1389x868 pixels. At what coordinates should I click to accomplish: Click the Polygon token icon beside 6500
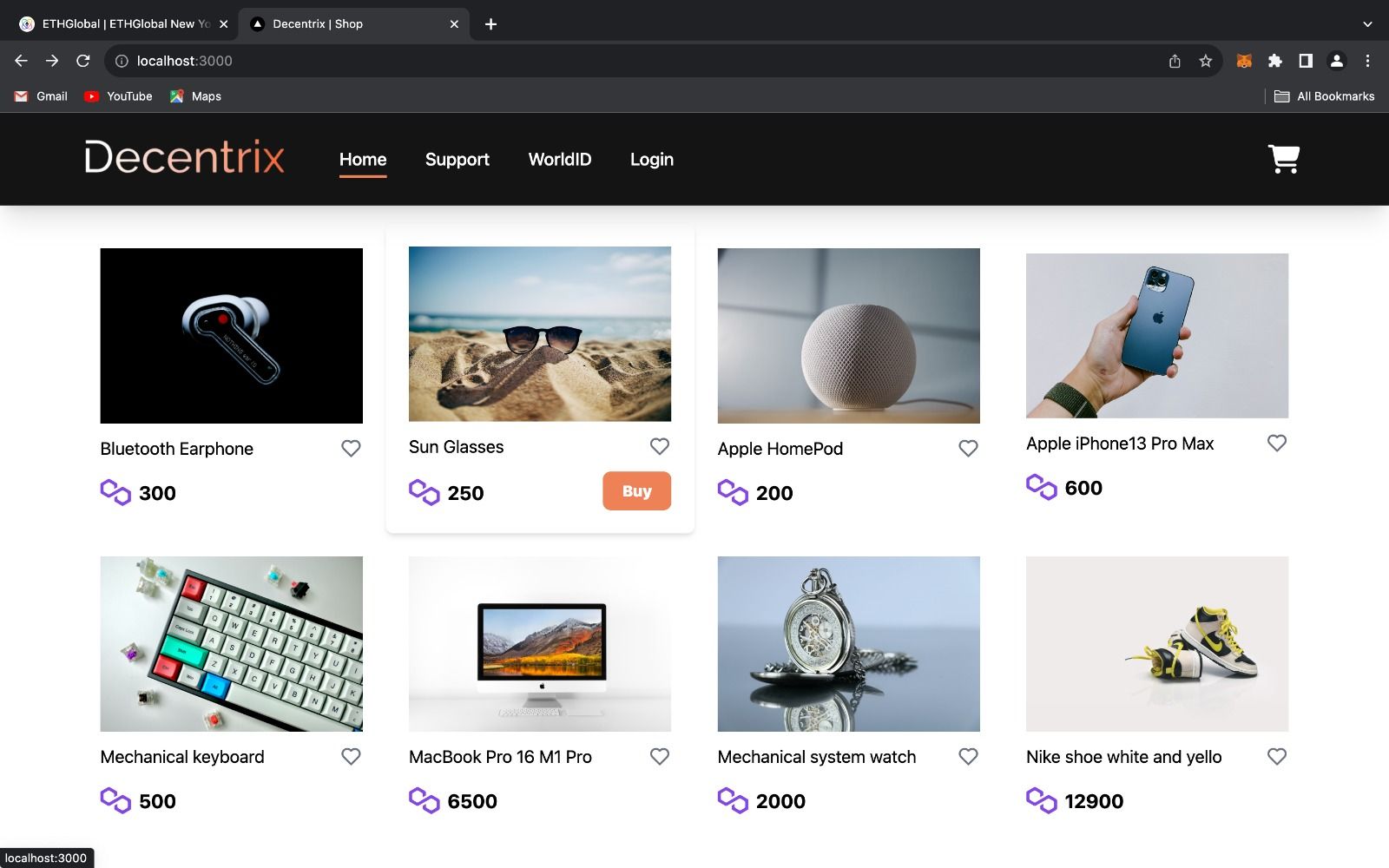425,800
